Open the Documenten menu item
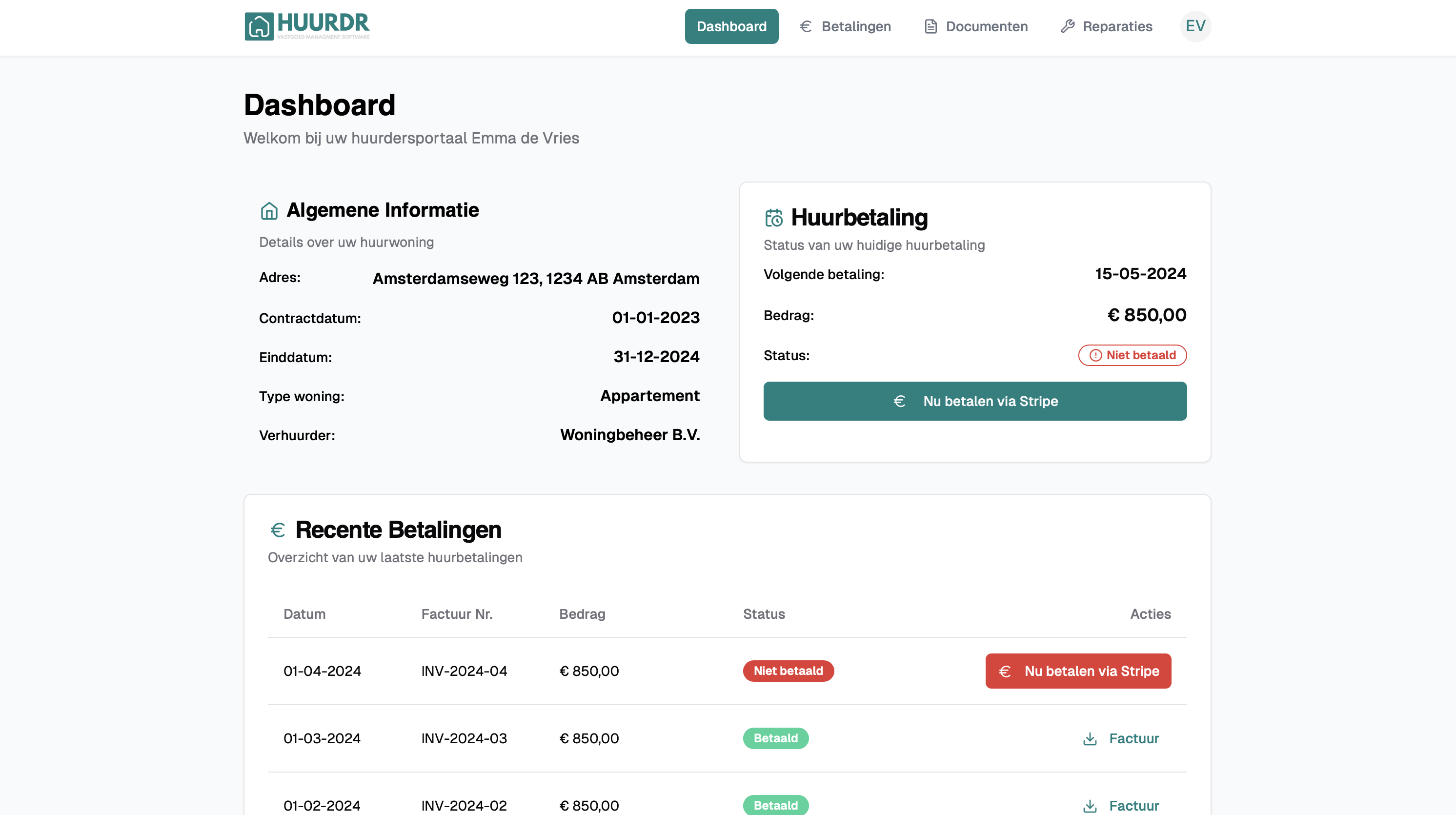 pos(975,26)
